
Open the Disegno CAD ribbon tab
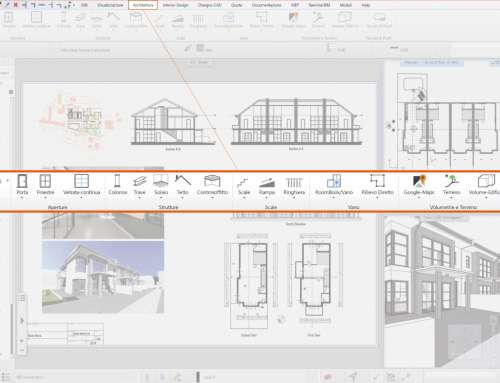pyautogui.click(x=210, y=5)
